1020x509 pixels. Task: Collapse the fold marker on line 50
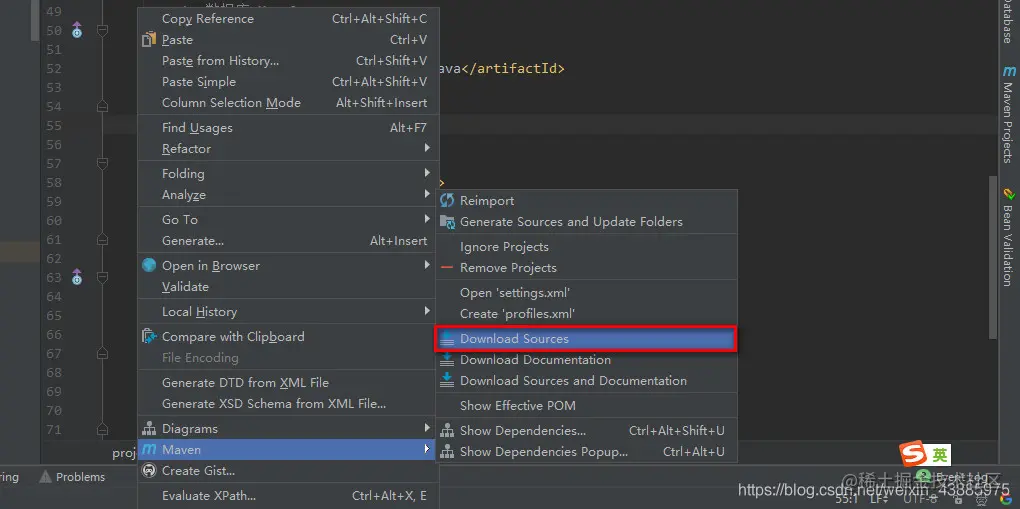102,30
